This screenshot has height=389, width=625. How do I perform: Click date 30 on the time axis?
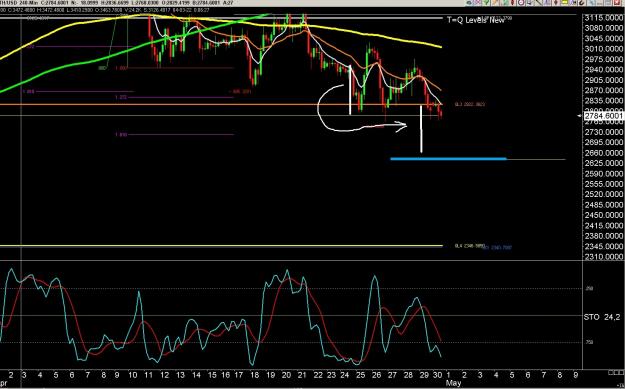437,375
